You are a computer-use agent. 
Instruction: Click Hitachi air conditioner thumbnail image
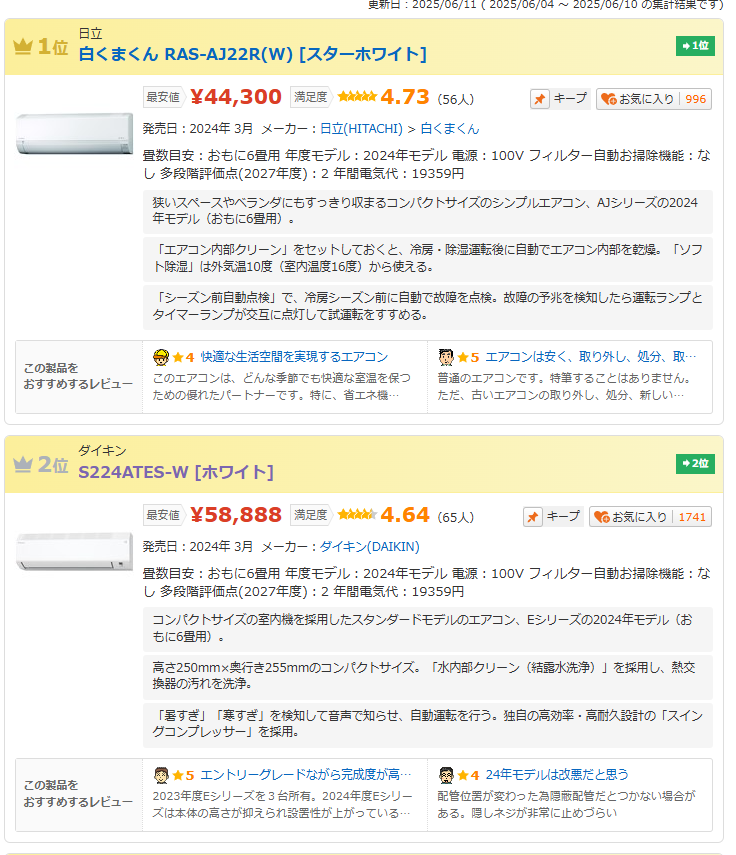(x=75, y=134)
